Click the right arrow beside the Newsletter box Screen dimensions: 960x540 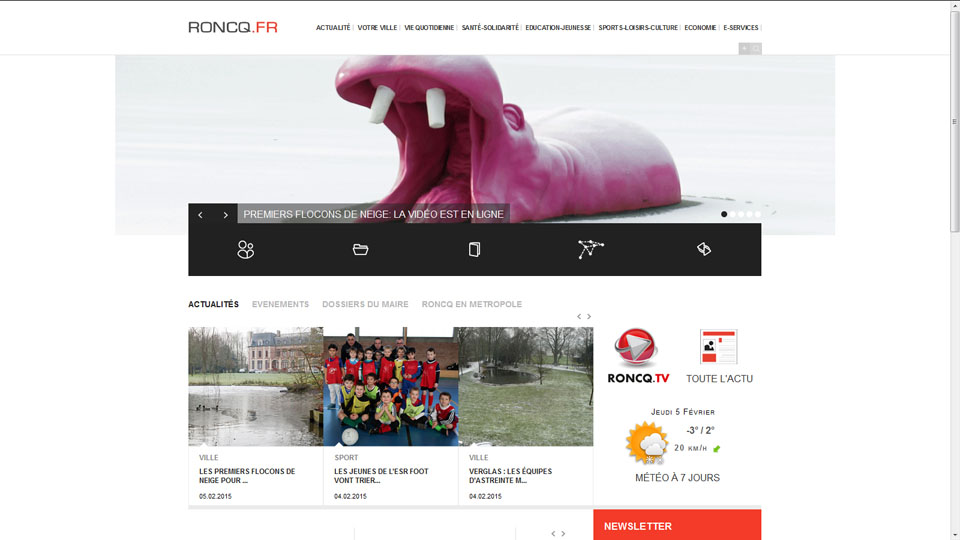[563, 534]
